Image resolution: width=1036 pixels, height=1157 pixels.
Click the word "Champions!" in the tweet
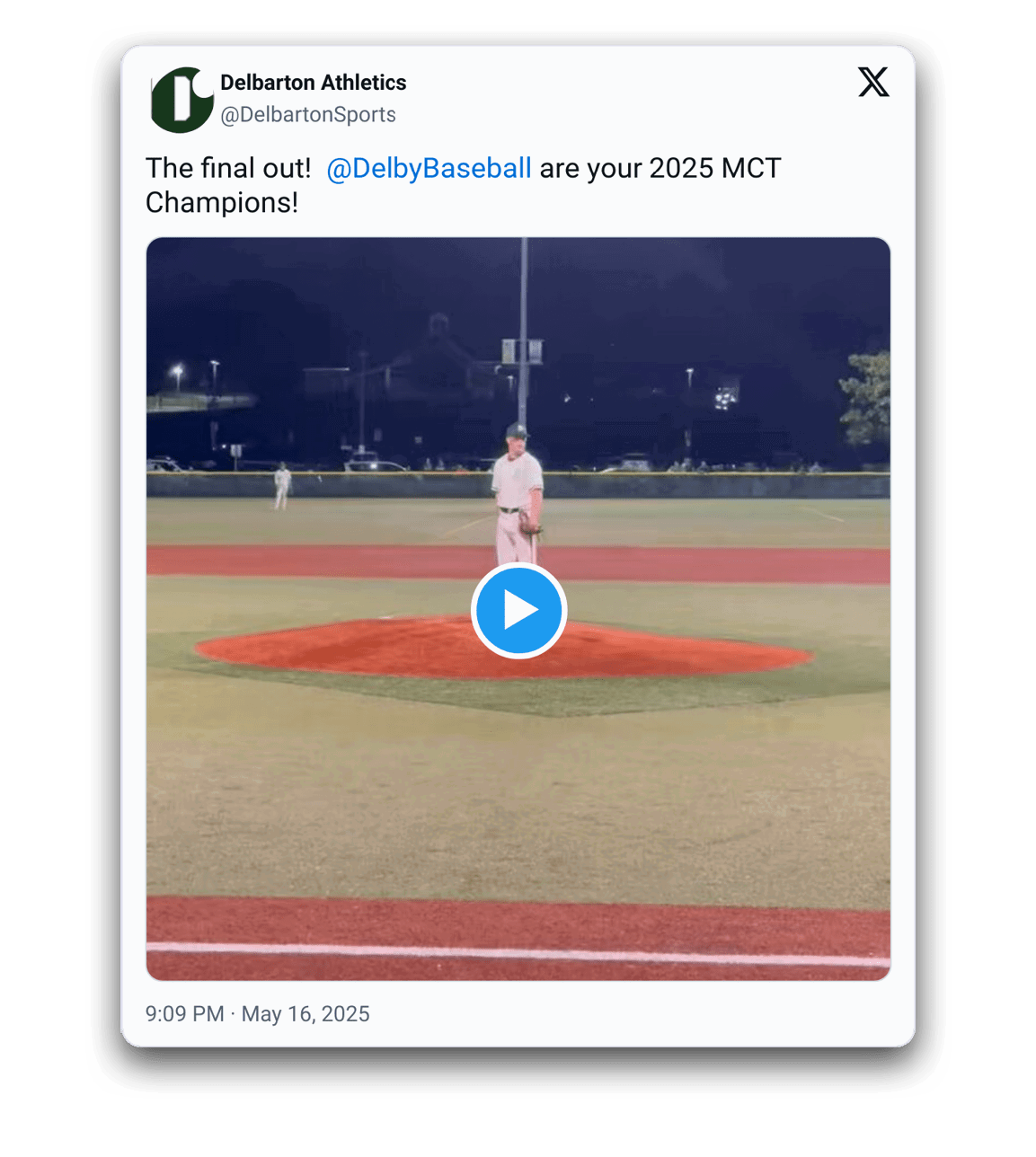222,203
